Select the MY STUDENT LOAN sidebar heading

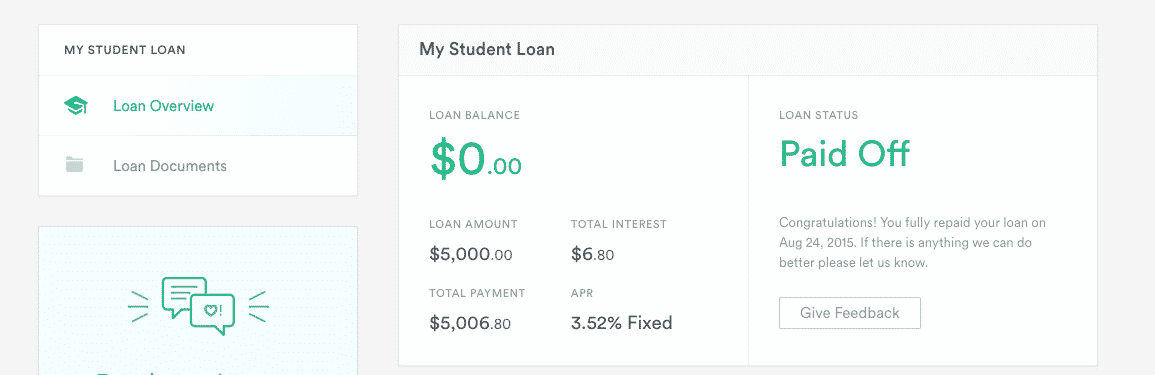pyautogui.click(x=124, y=50)
